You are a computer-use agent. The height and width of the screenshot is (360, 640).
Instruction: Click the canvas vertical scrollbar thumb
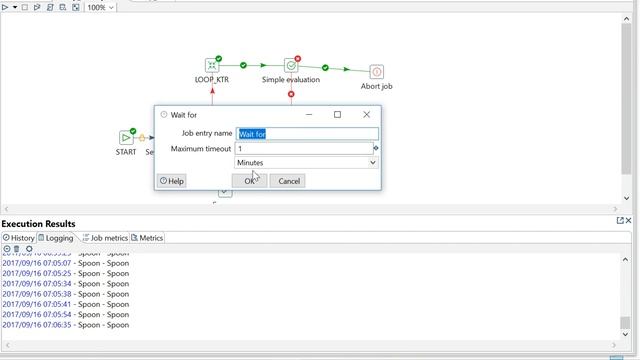[x=626, y=99]
